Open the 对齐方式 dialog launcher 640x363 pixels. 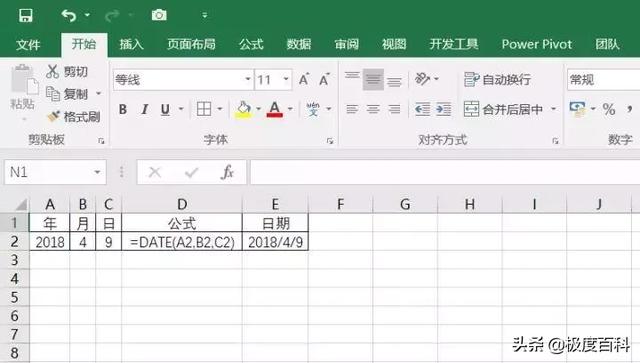tap(555, 141)
